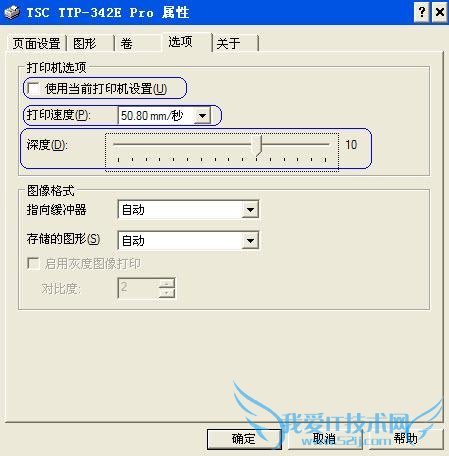Click the printer icon in title bar
The height and width of the screenshot is (456, 449).
[12, 12]
